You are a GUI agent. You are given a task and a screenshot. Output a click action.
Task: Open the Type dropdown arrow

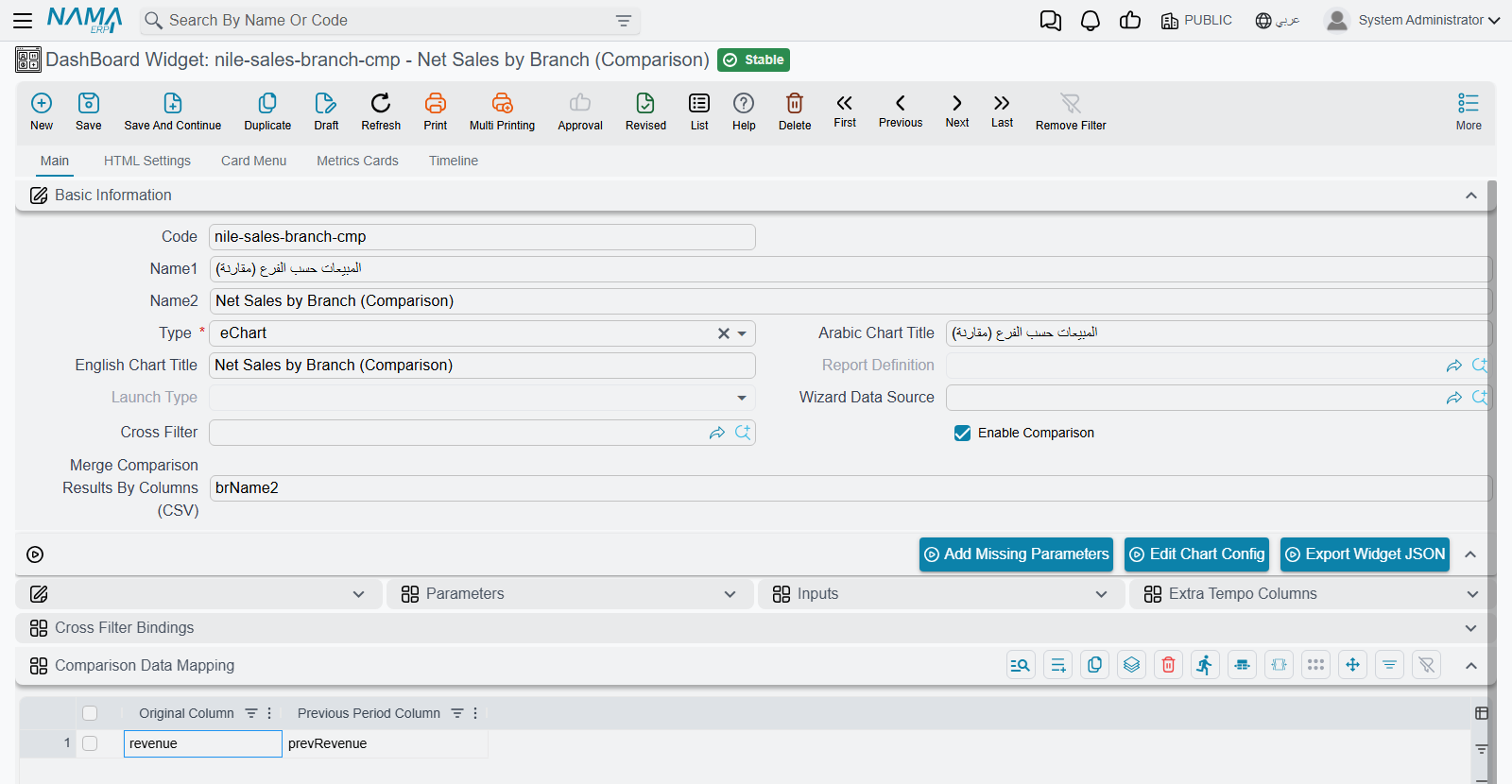[x=743, y=333]
